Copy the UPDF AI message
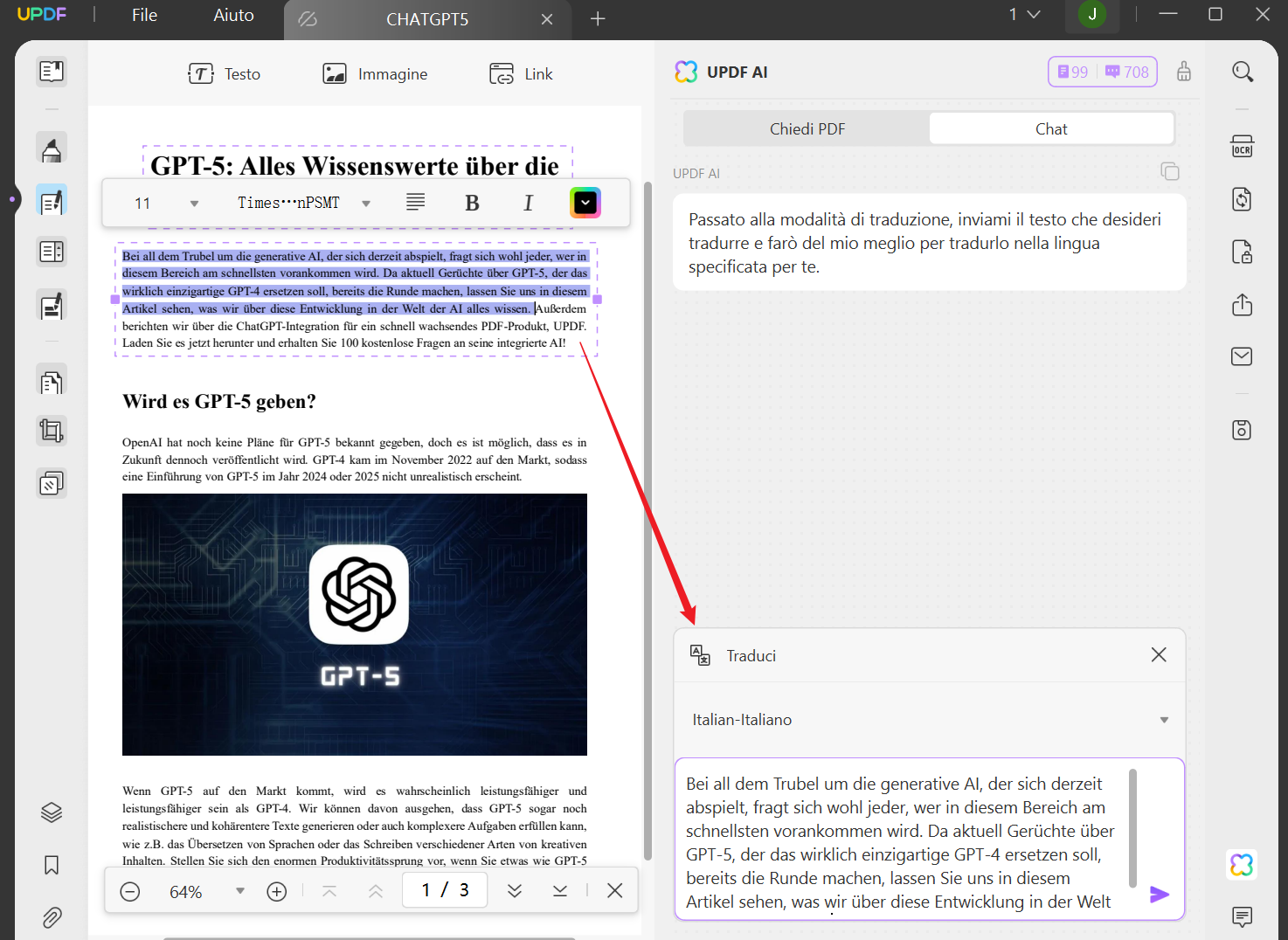Image resolution: width=1288 pixels, height=940 pixels. point(1170,171)
